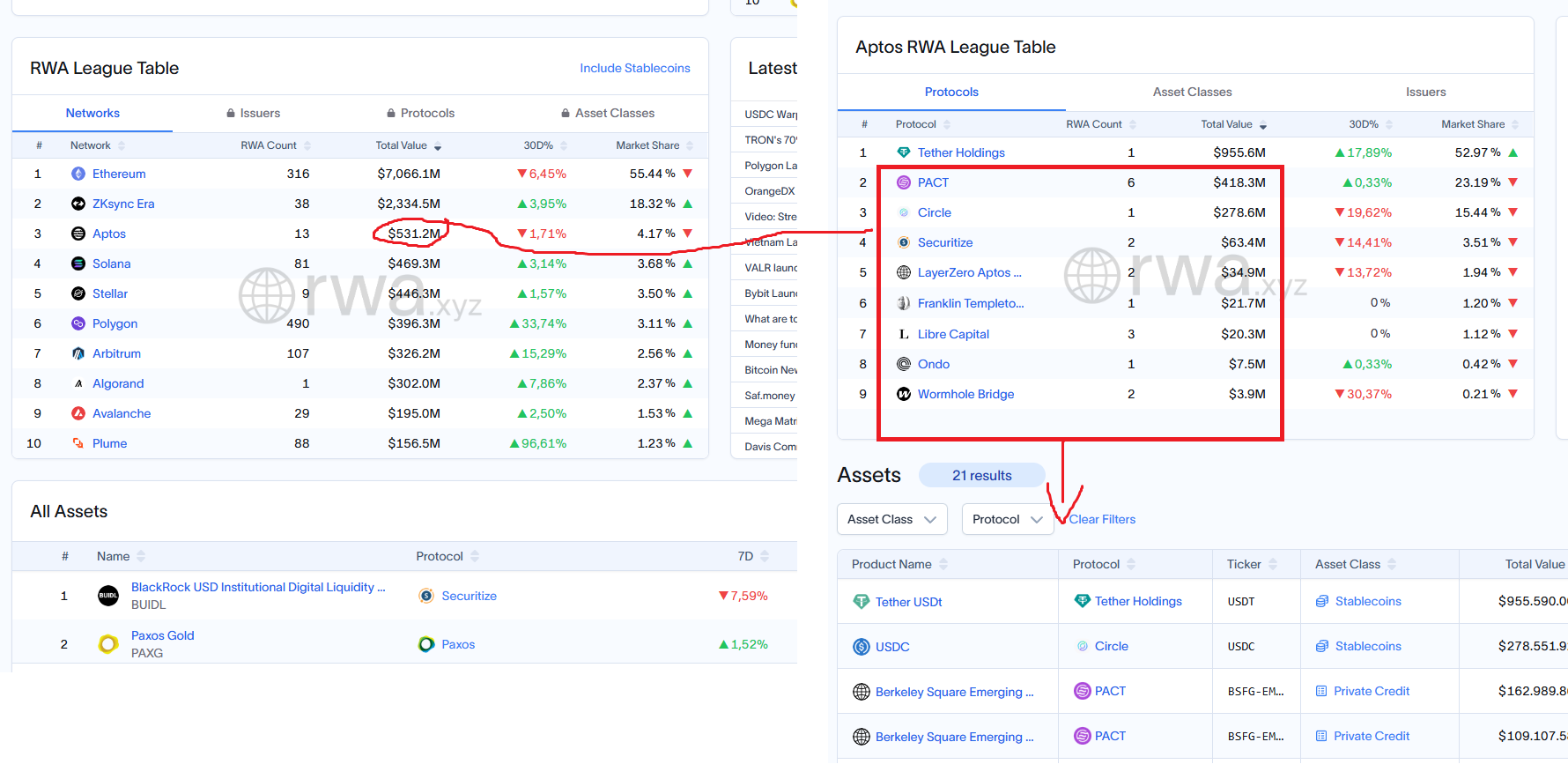Click the Aptos network logo icon
Viewport: 1568px width, 779px height.
[78, 234]
